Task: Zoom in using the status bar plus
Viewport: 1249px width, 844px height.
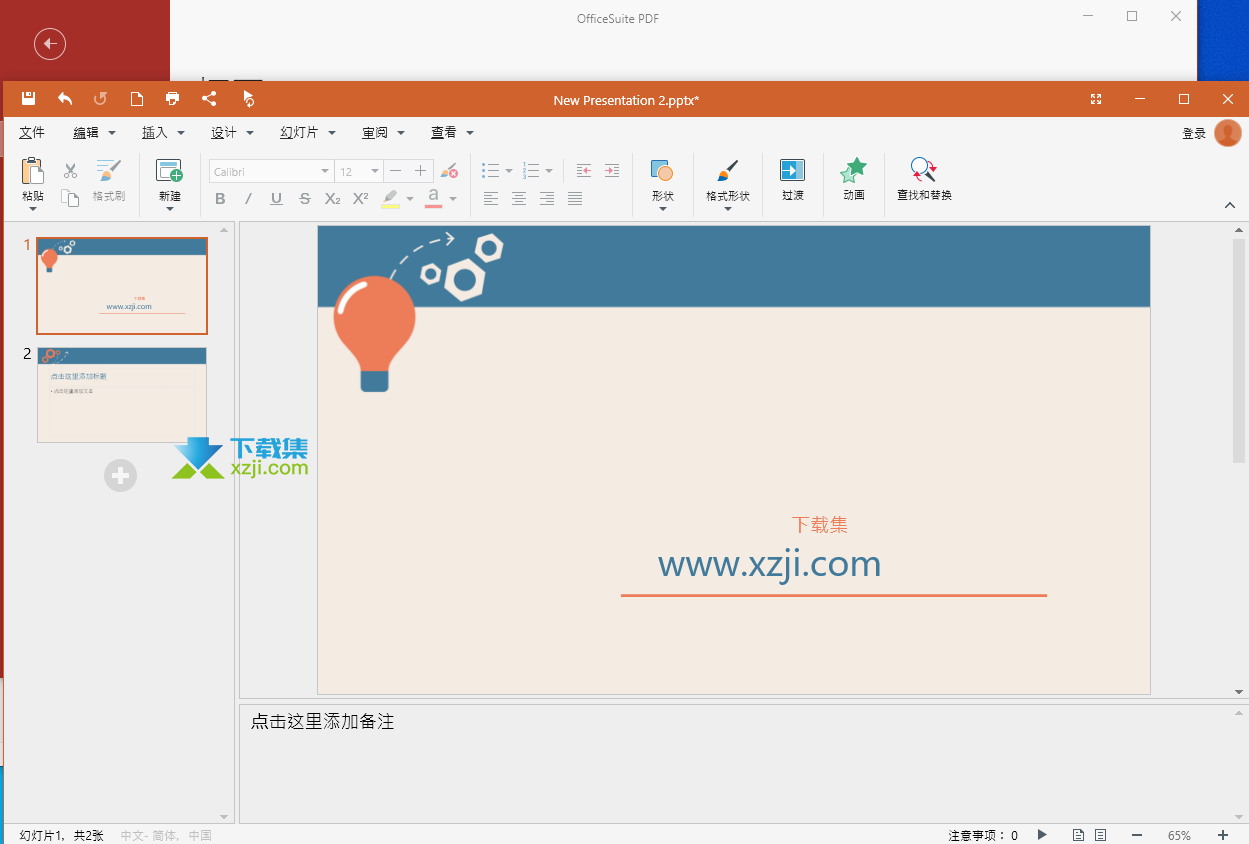Action: (x=1222, y=835)
